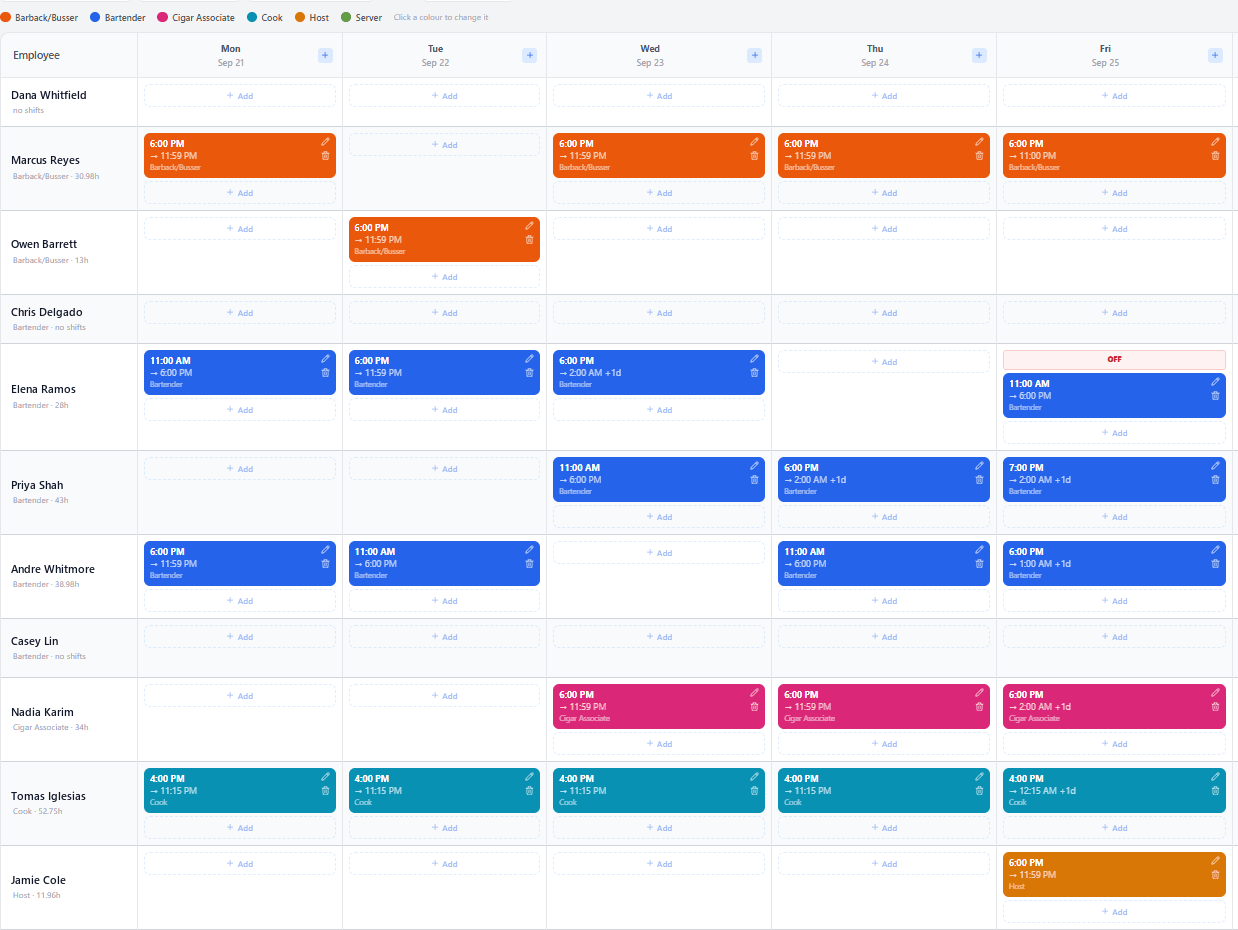Edit Jamie Cole Friday Host shift pencil
The width and height of the screenshot is (1238, 930).
[x=1215, y=861]
